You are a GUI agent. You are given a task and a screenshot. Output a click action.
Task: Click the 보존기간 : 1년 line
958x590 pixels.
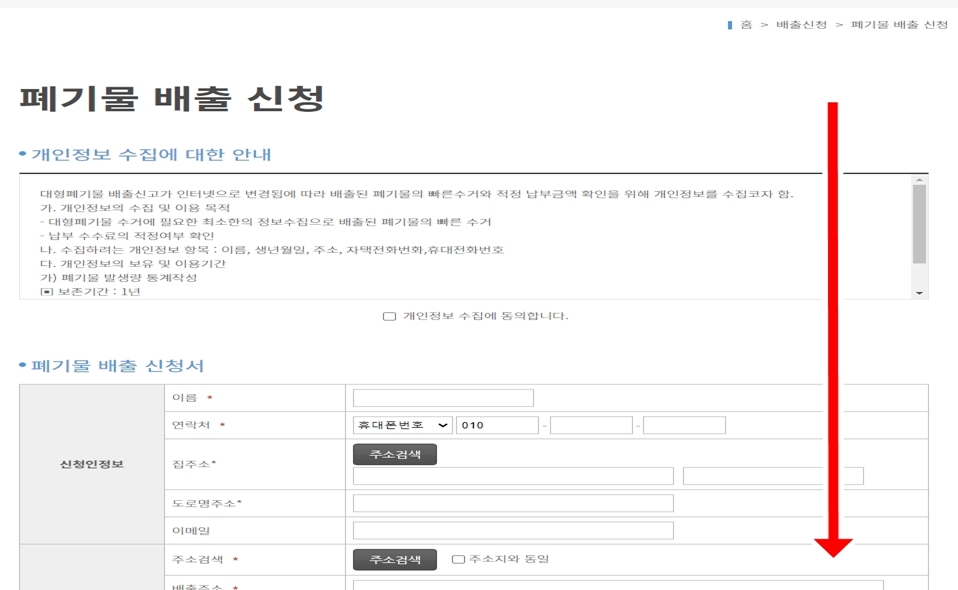tap(90, 292)
